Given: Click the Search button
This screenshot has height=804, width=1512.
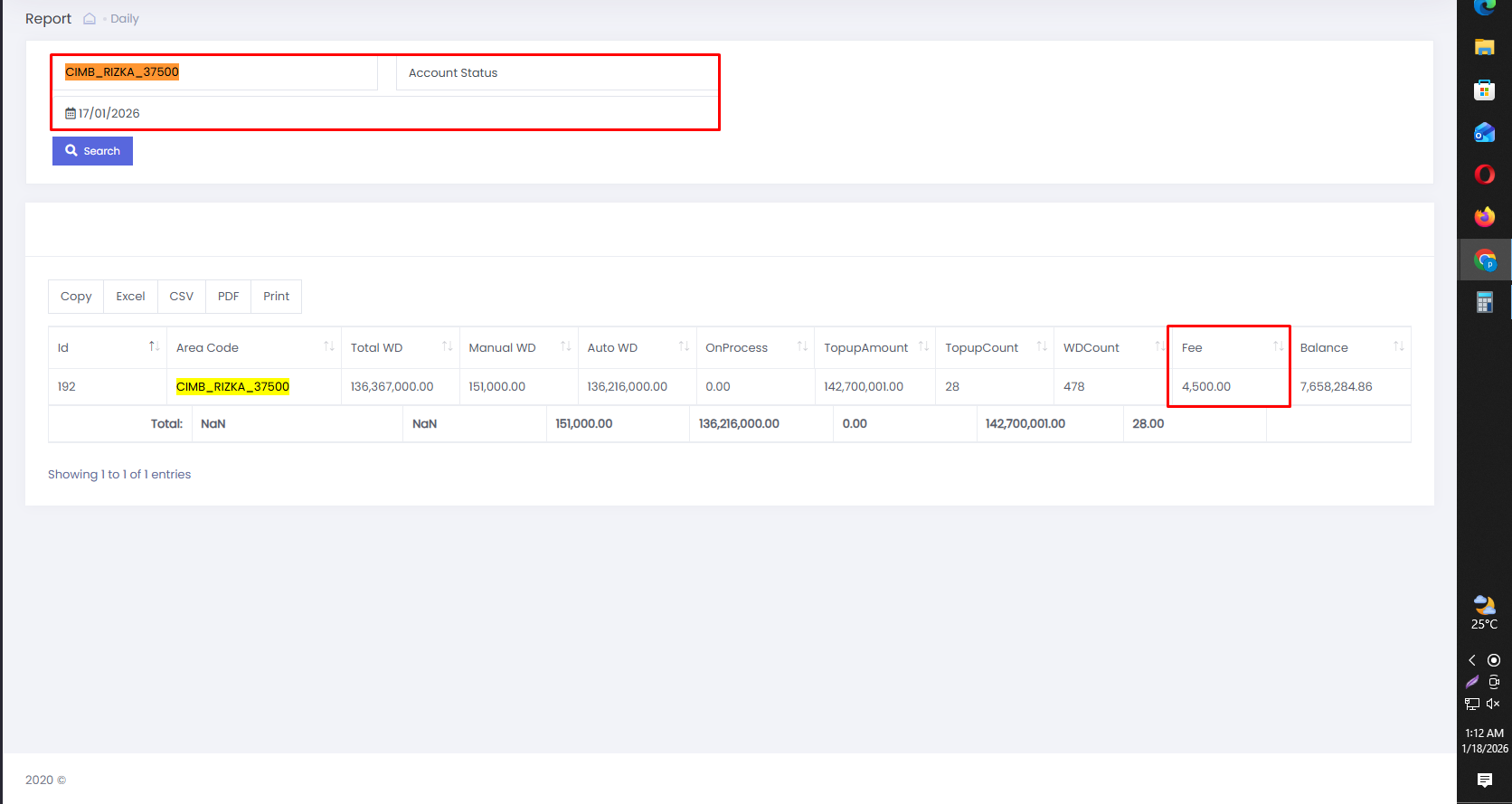Looking at the screenshot, I should (92, 151).
